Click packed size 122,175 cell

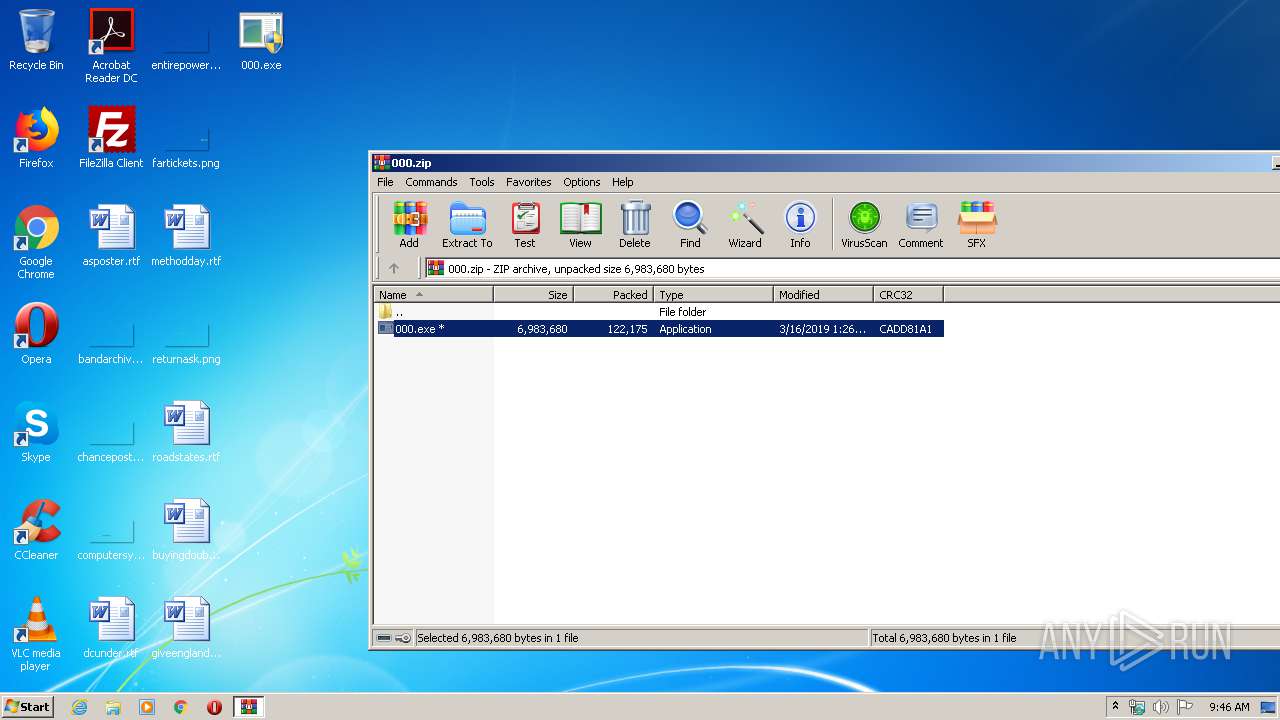pyautogui.click(x=627, y=329)
